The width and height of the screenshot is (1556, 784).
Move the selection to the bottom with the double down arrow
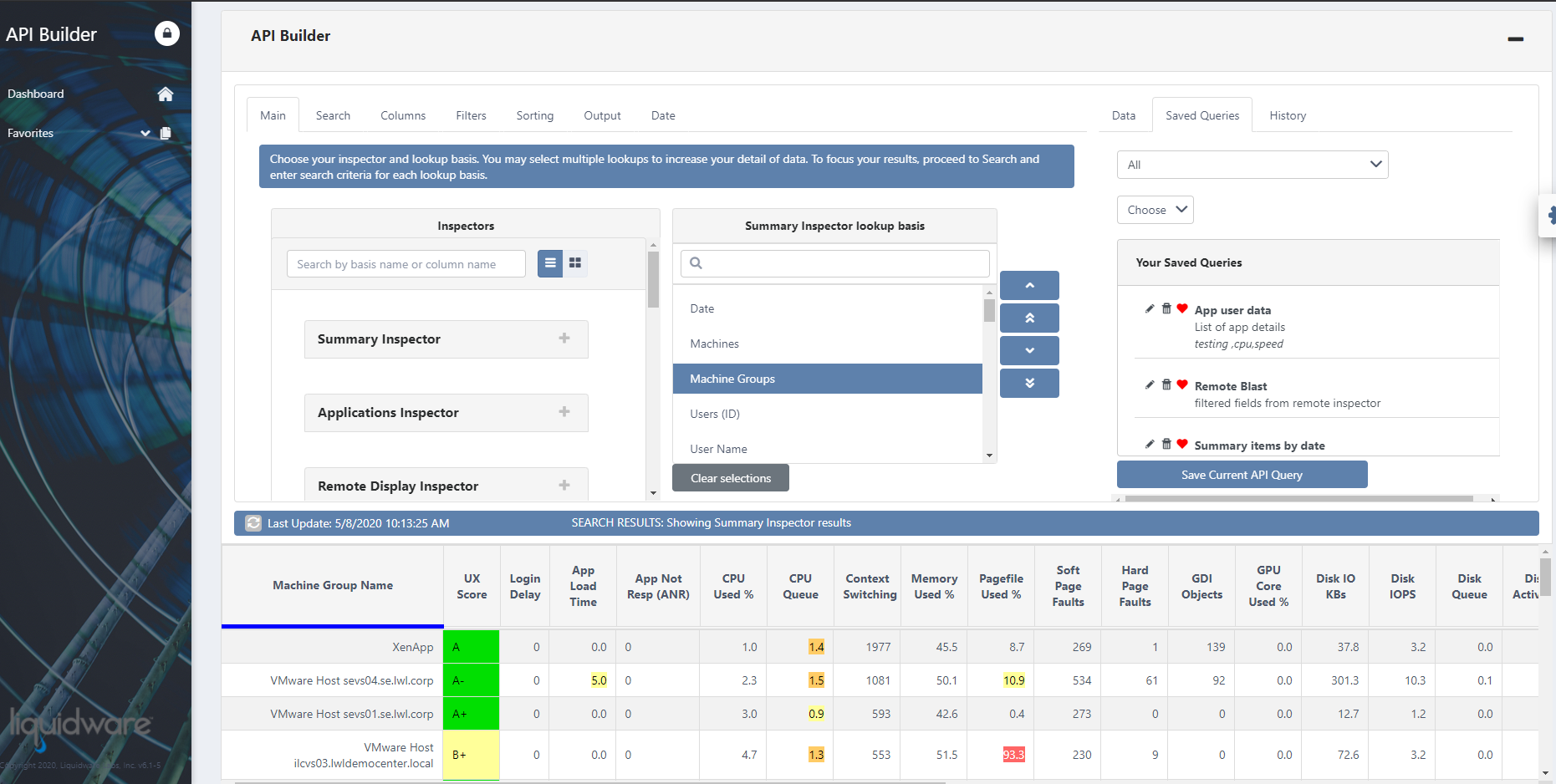click(1029, 383)
